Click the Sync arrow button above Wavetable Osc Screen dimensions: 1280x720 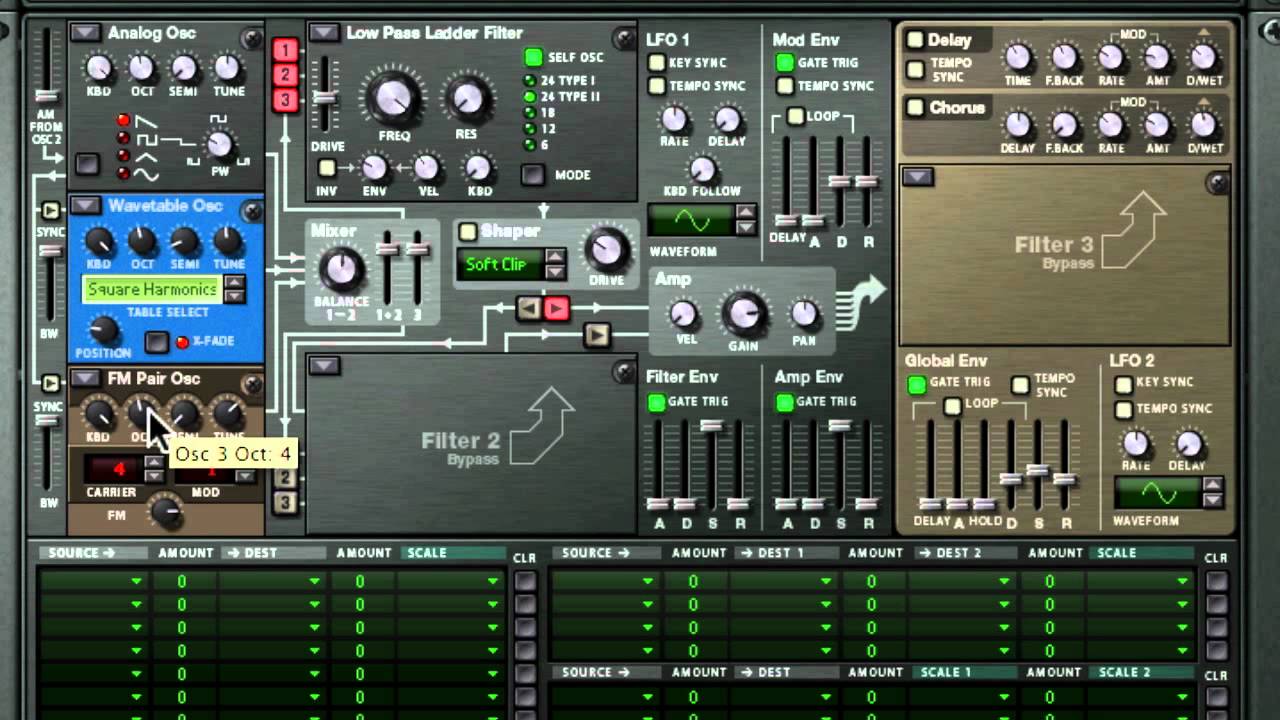[50, 211]
